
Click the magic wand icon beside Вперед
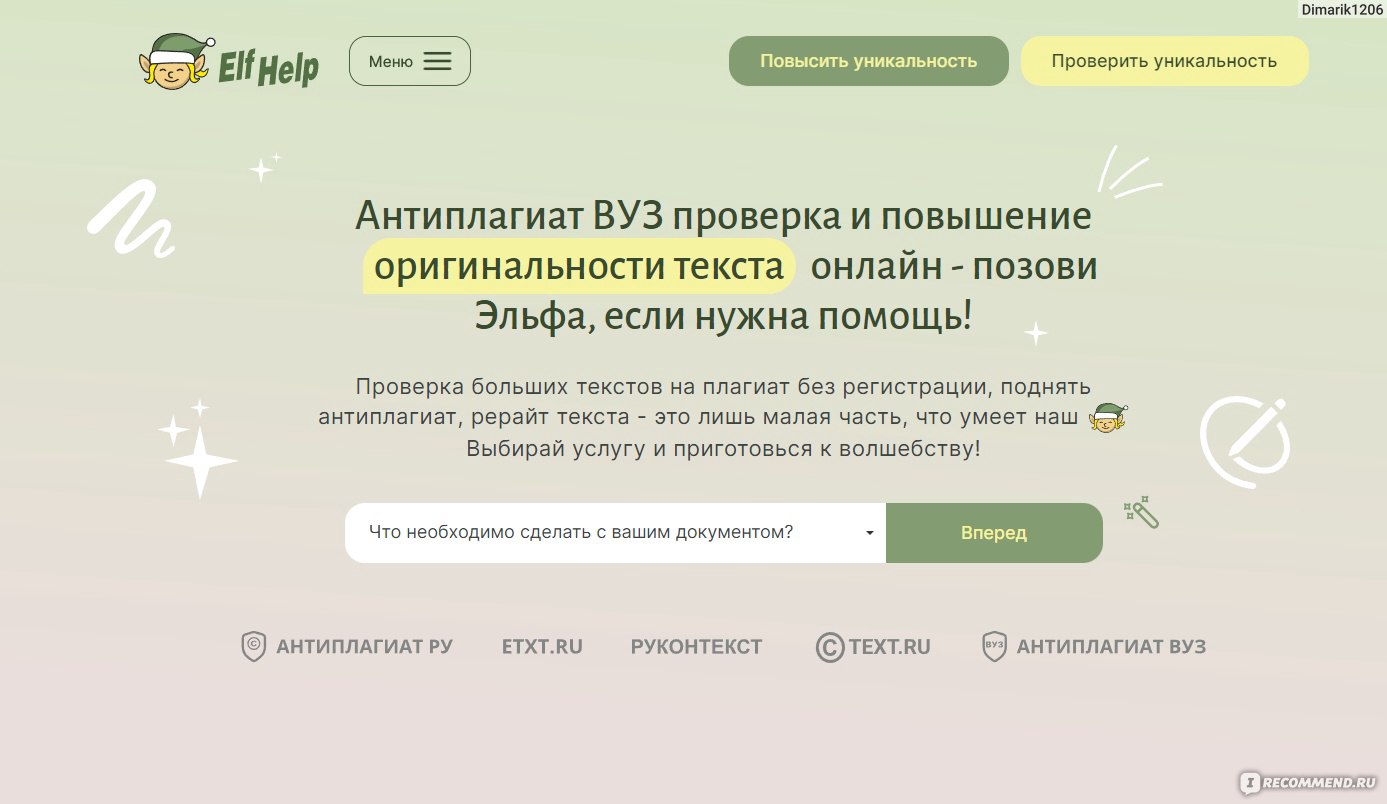[1141, 512]
